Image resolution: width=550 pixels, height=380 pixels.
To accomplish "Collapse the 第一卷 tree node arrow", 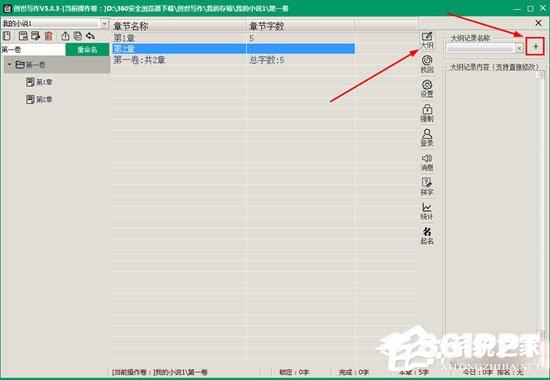I will tap(10, 65).
